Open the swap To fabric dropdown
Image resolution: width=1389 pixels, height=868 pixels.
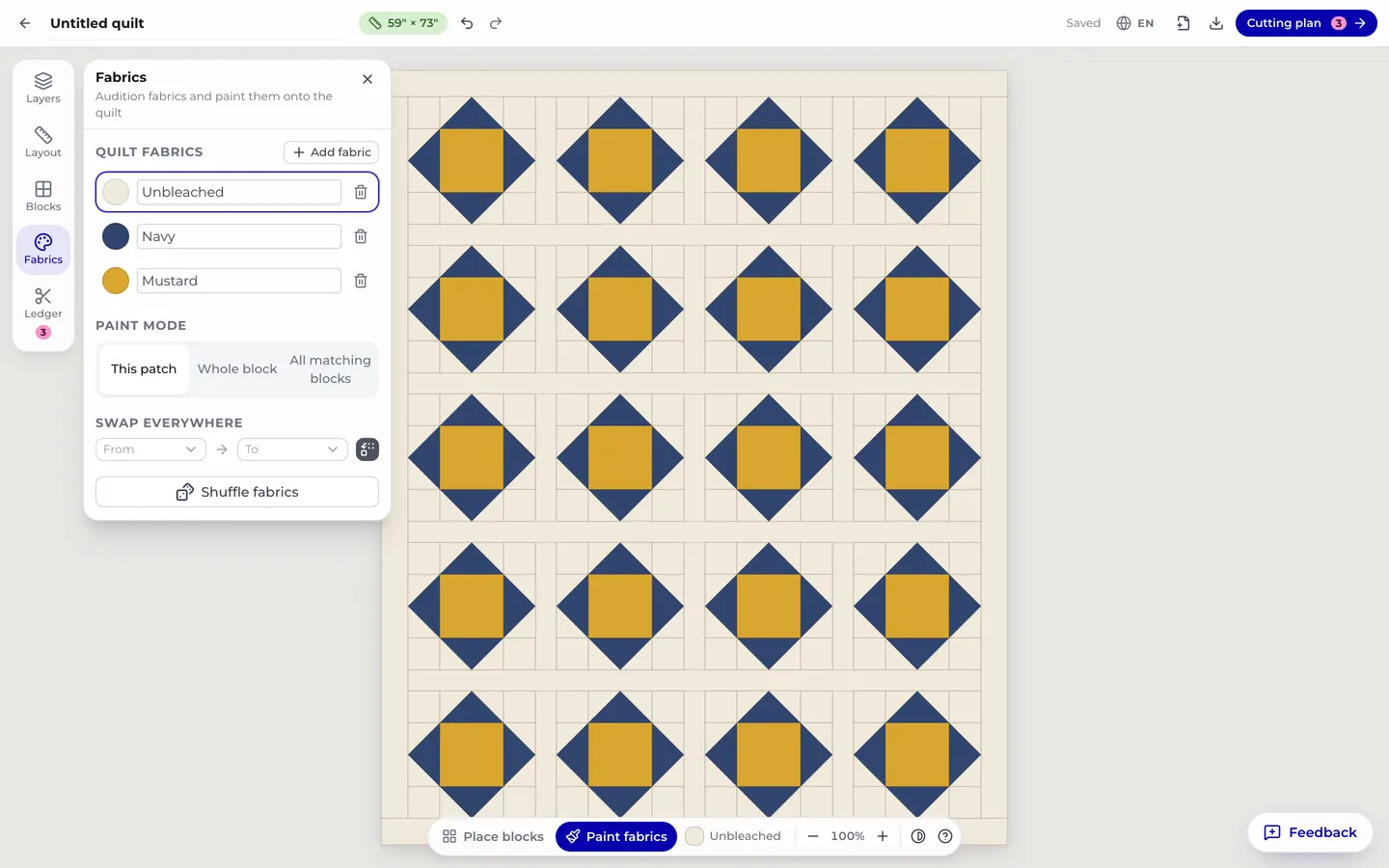click(x=292, y=449)
